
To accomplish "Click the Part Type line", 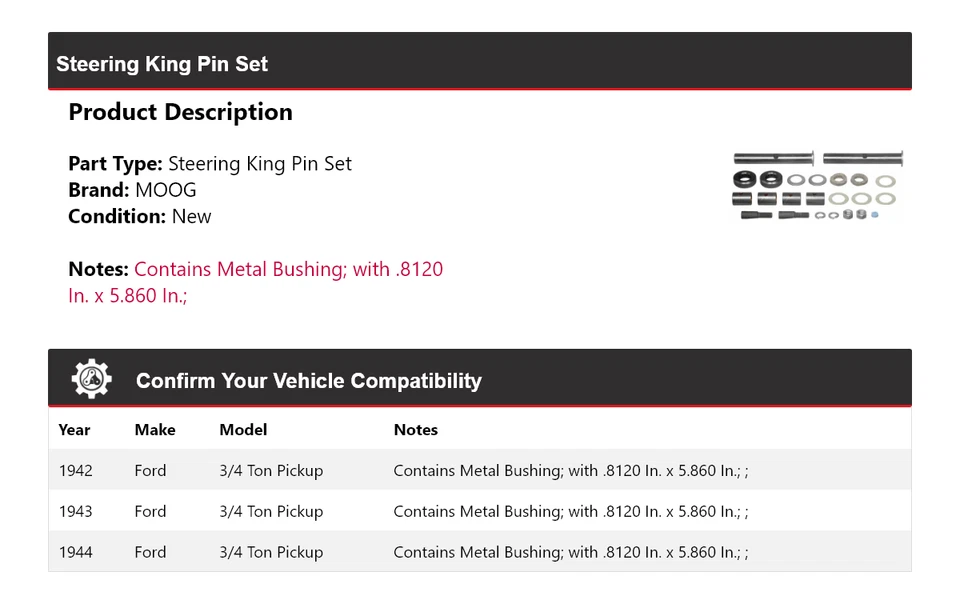I will (x=210, y=164).
